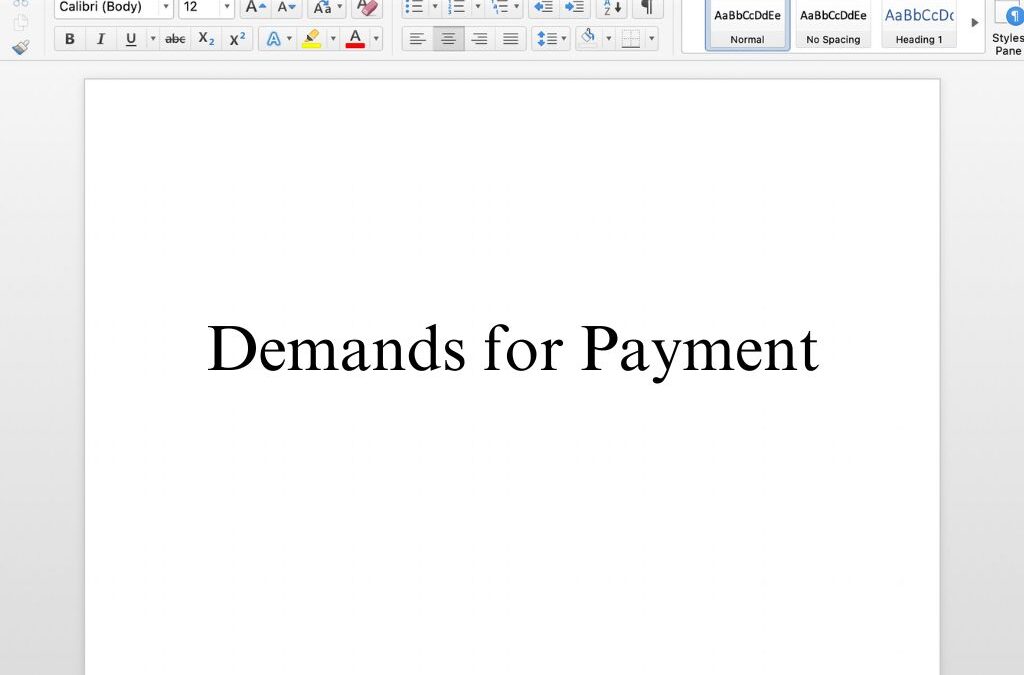Increase font size A icon
This screenshot has width=1024, height=675.
(255, 8)
